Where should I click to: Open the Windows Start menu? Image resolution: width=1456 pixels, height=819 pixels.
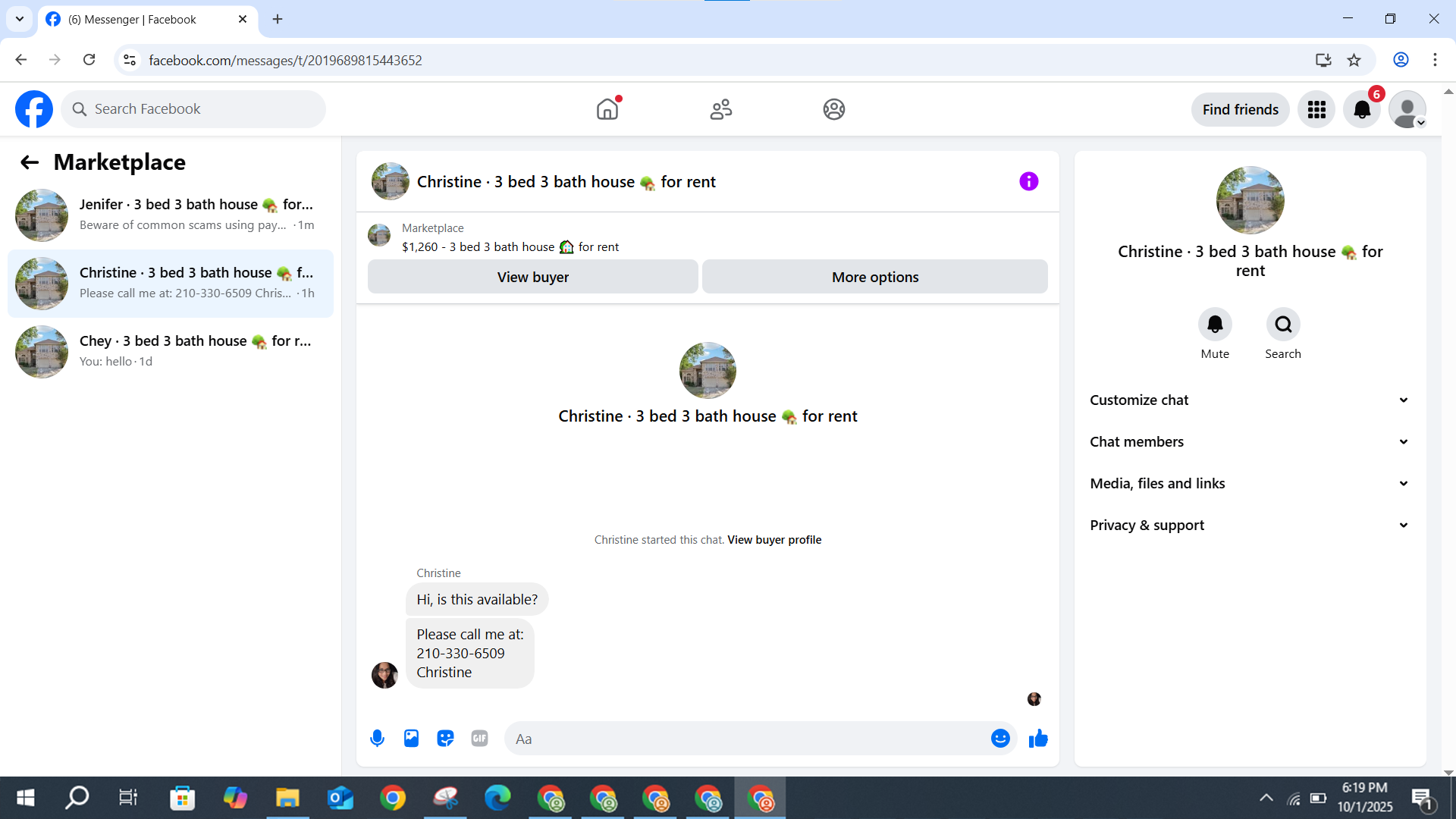point(25,798)
